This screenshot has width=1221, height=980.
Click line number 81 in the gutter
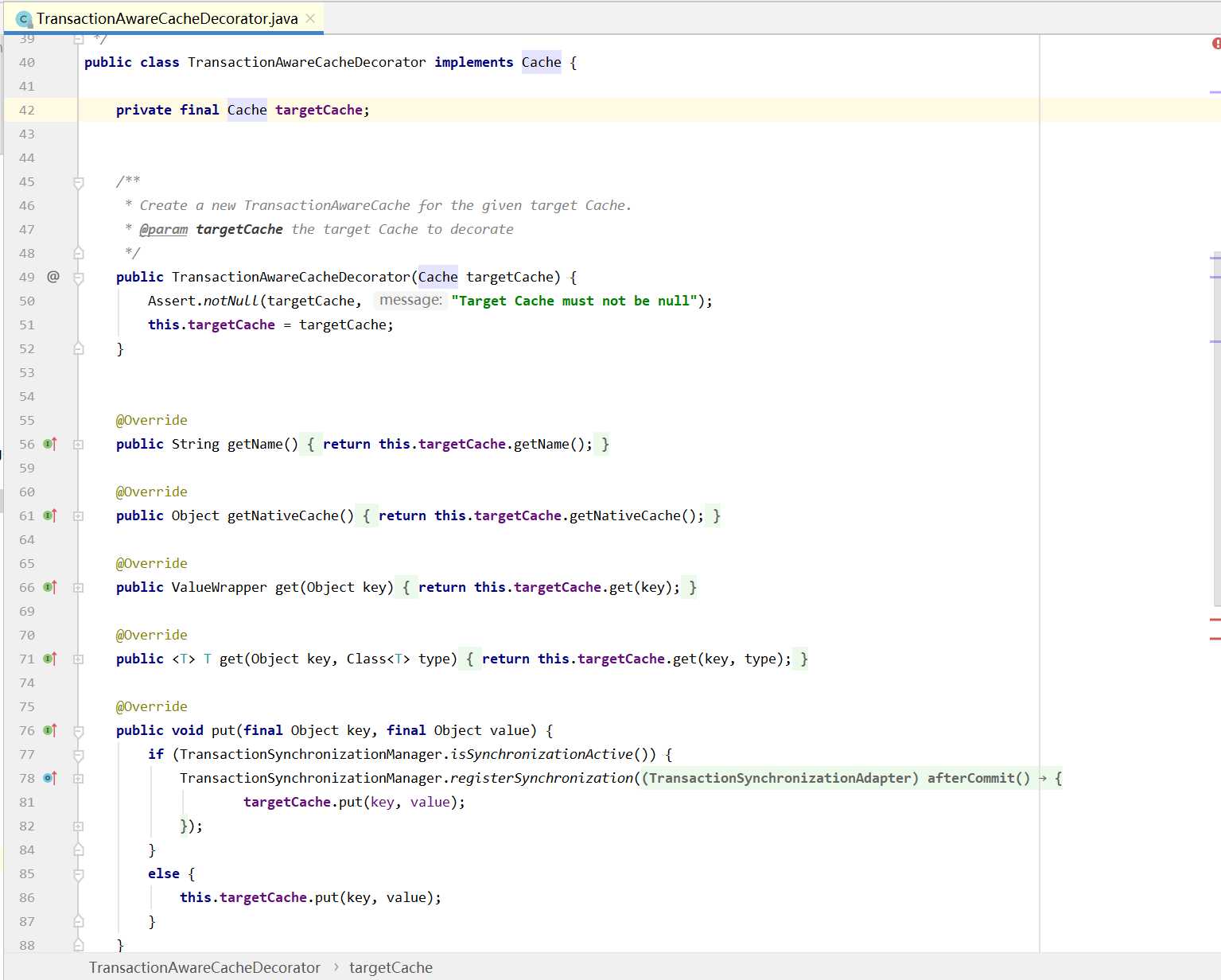coord(27,802)
